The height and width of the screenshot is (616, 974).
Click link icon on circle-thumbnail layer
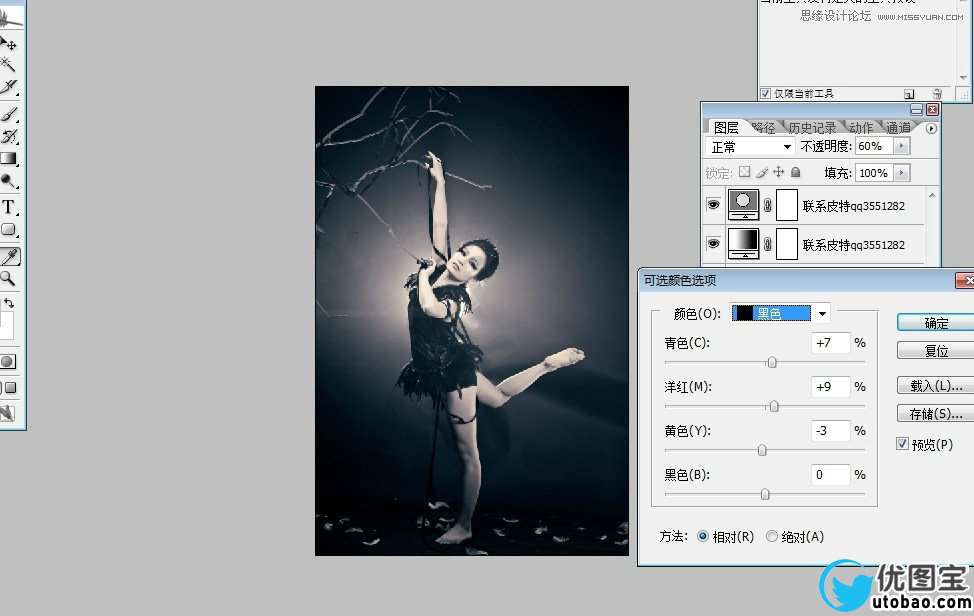point(768,205)
